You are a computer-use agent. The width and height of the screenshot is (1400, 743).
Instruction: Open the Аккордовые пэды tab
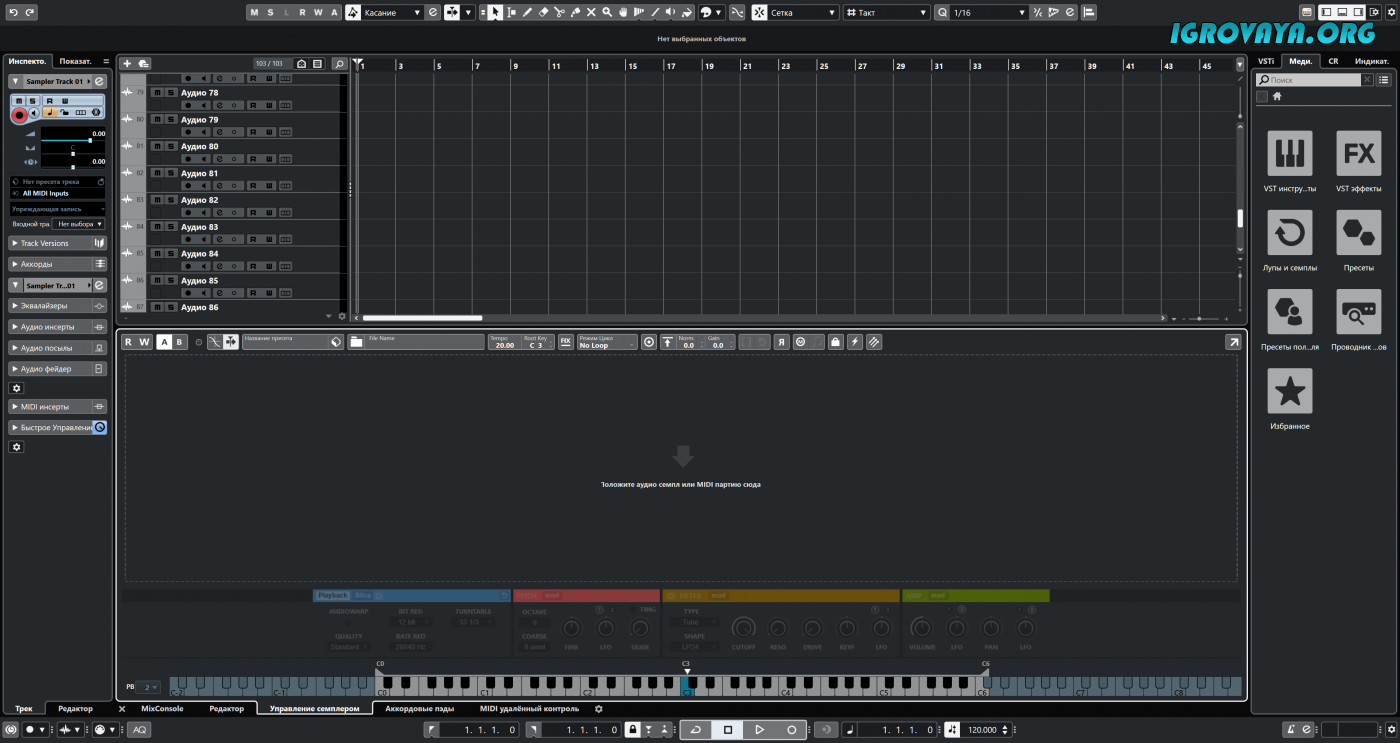(419, 708)
